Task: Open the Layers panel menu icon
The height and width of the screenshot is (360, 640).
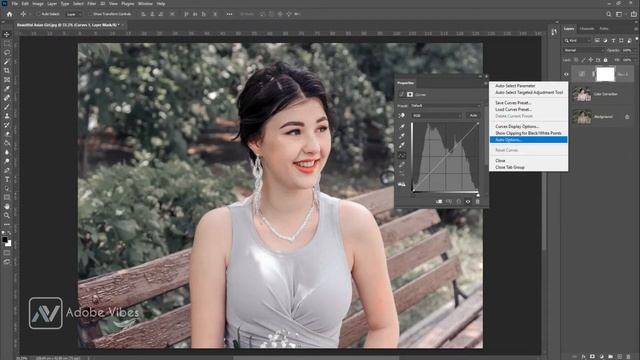Action: tap(637, 29)
